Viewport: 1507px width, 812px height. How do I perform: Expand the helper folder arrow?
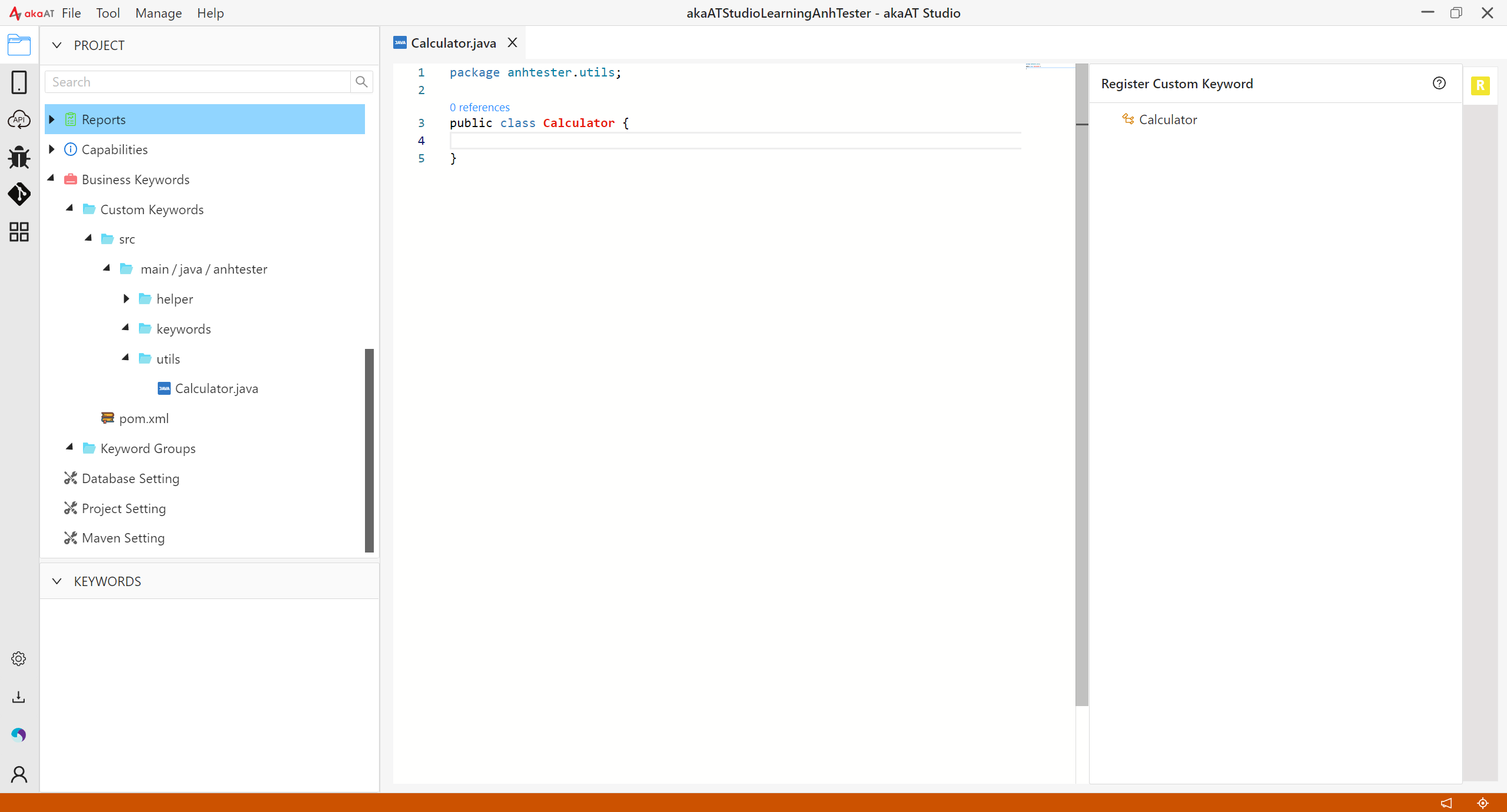[x=126, y=299]
